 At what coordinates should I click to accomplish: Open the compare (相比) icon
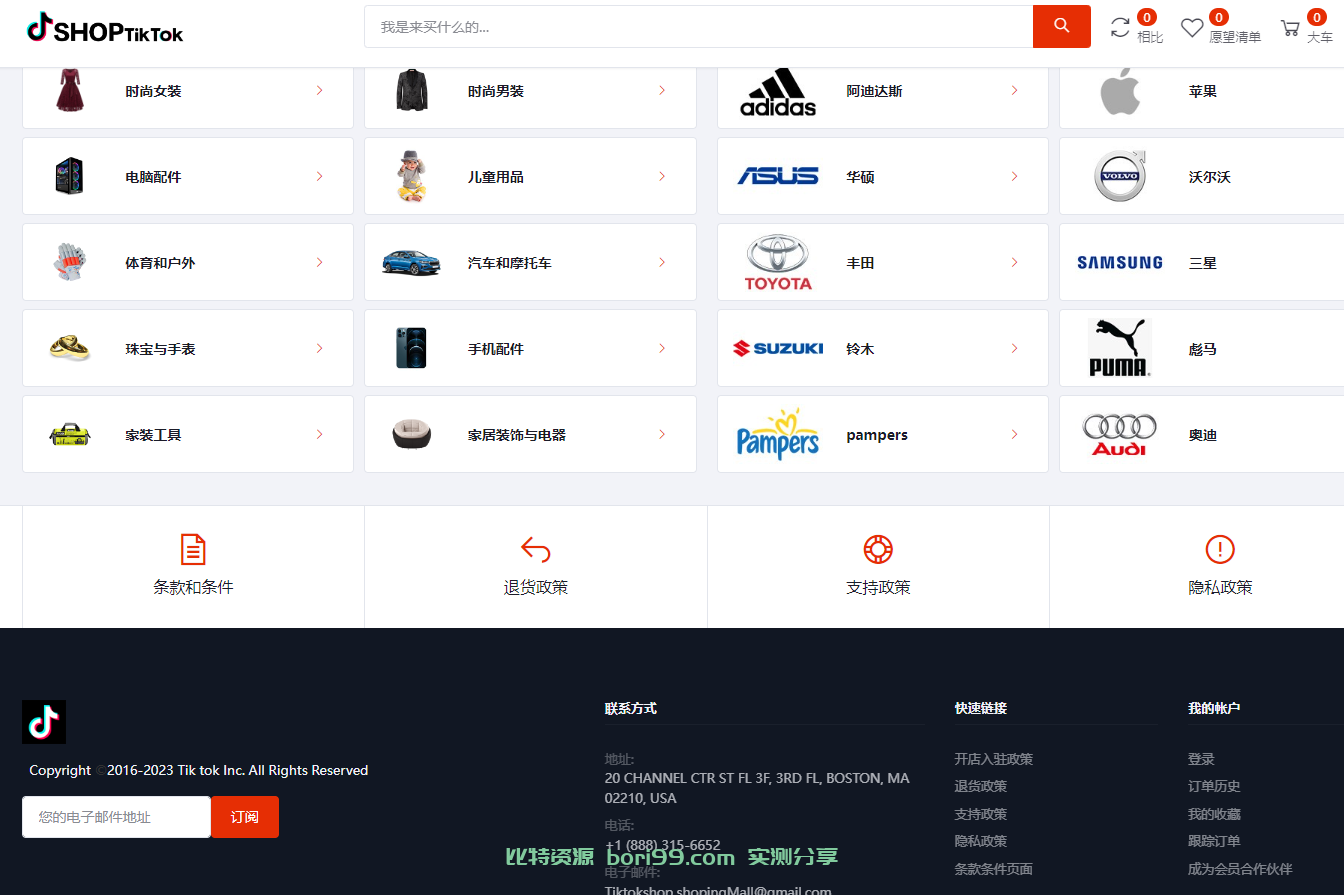coord(1120,28)
